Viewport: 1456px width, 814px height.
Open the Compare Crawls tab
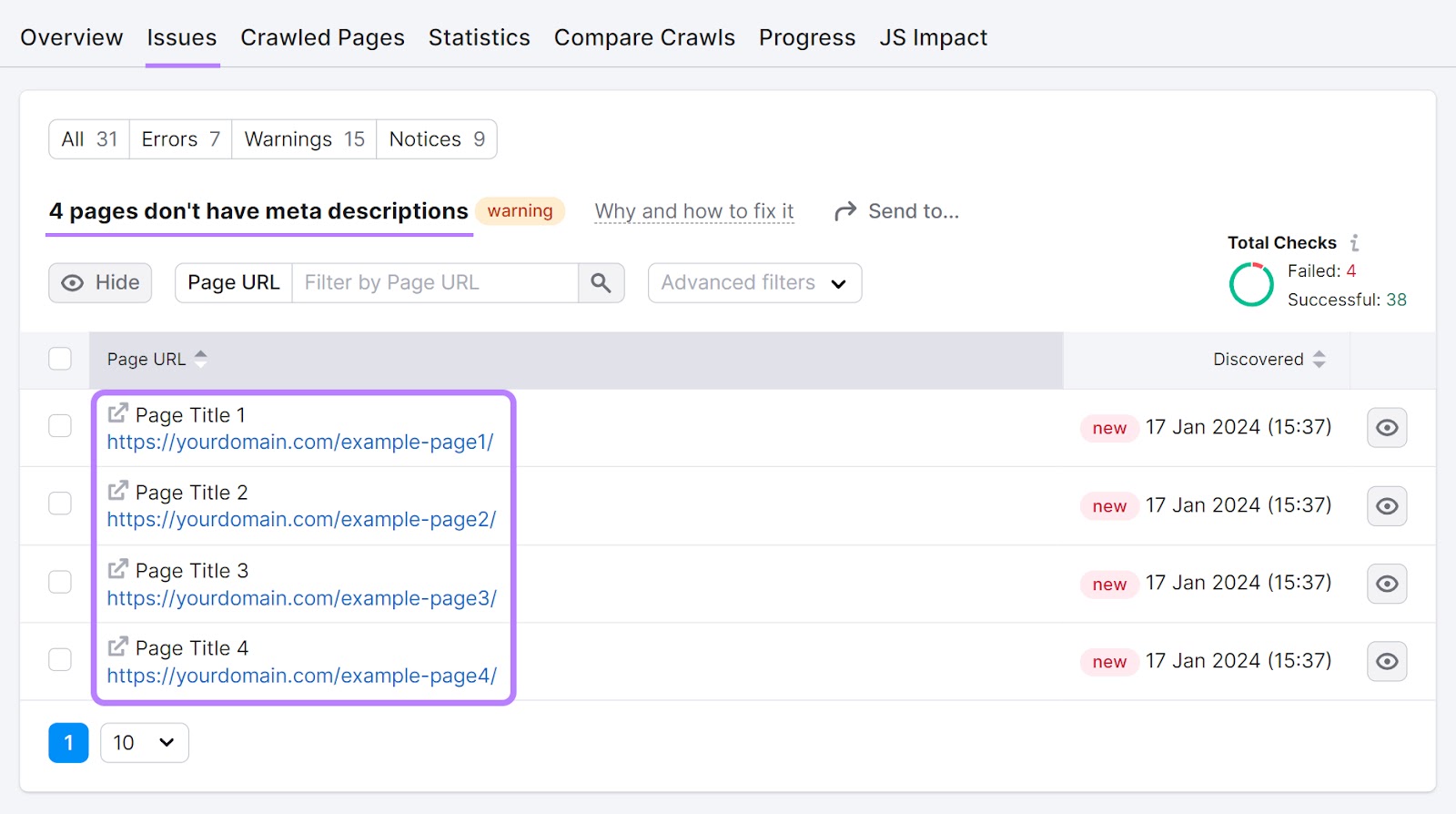pyautogui.click(x=644, y=37)
